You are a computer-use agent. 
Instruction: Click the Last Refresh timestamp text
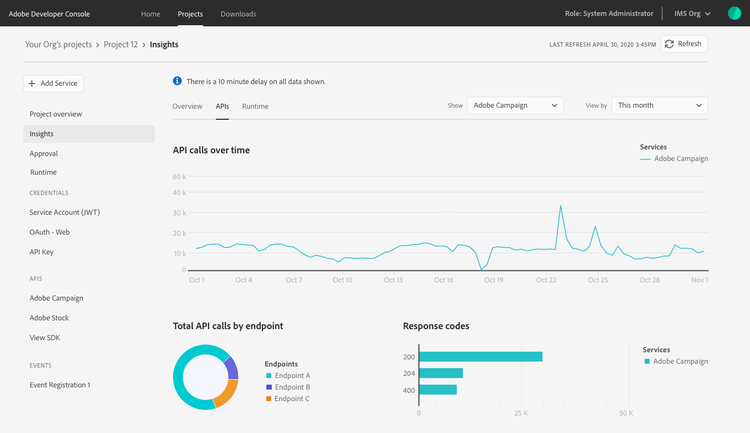tap(602, 44)
